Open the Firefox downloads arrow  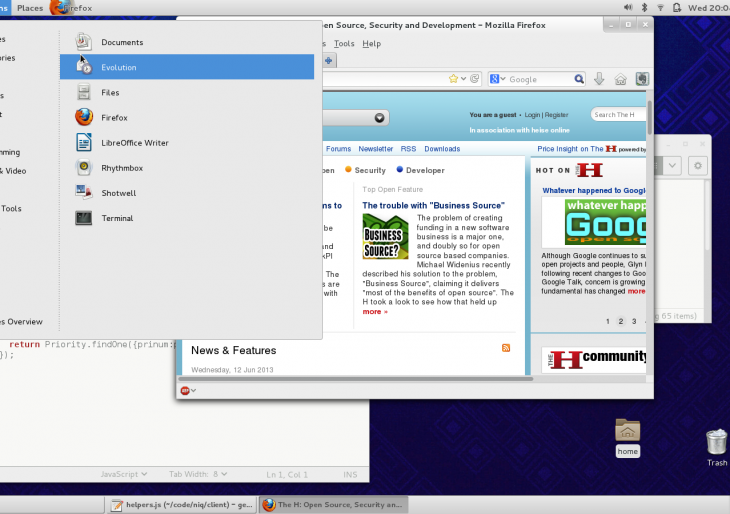[599, 79]
